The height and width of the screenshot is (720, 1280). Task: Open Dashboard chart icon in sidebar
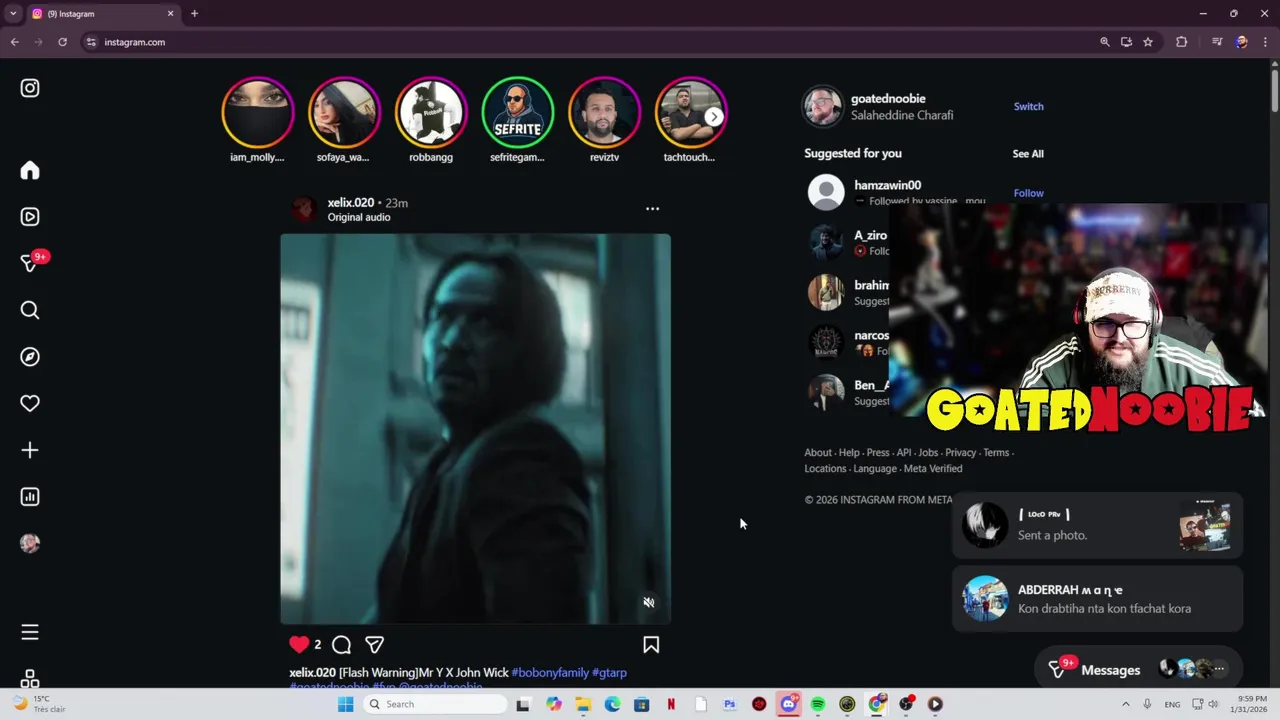click(x=30, y=497)
